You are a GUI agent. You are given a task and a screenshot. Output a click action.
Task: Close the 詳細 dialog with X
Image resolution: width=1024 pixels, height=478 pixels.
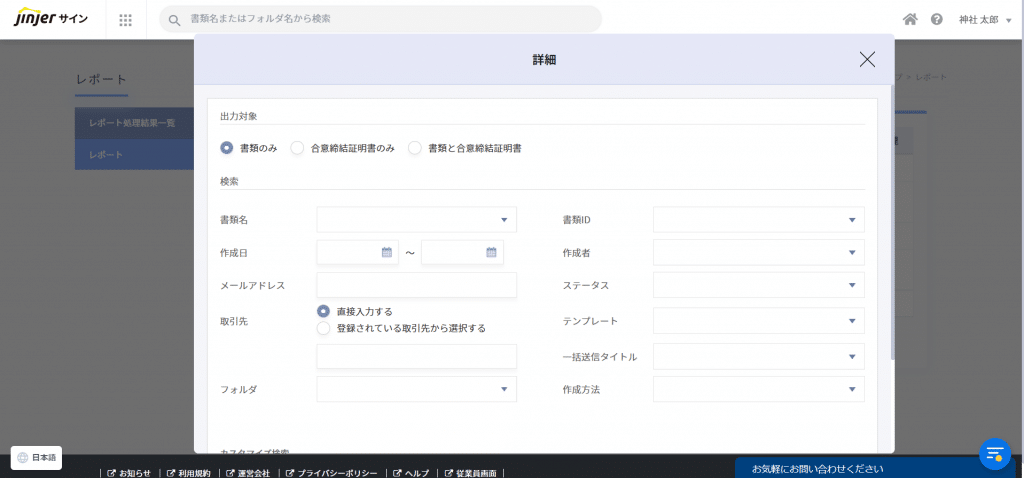coord(867,59)
